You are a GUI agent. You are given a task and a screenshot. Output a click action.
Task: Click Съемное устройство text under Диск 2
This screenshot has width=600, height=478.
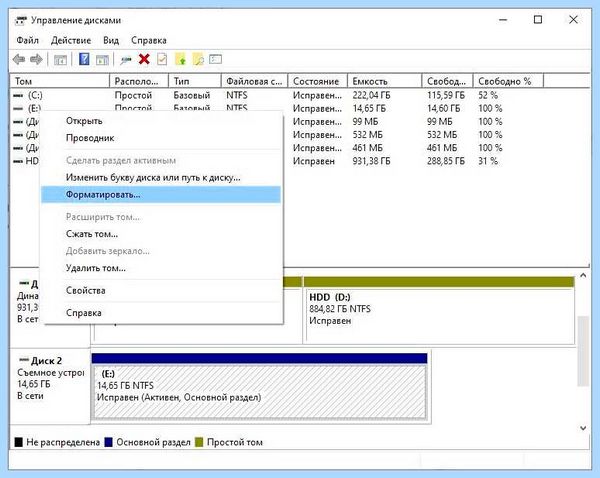[x=50, y=373]
